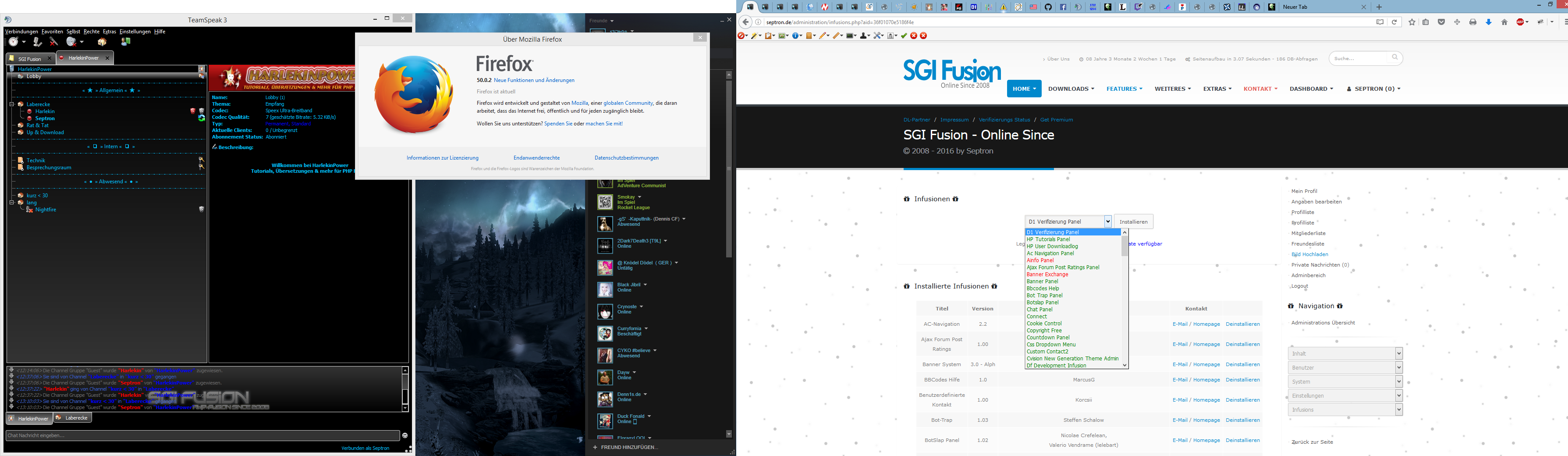
Task: Click the key icon beside Technik channel
Action: [201, 160]
